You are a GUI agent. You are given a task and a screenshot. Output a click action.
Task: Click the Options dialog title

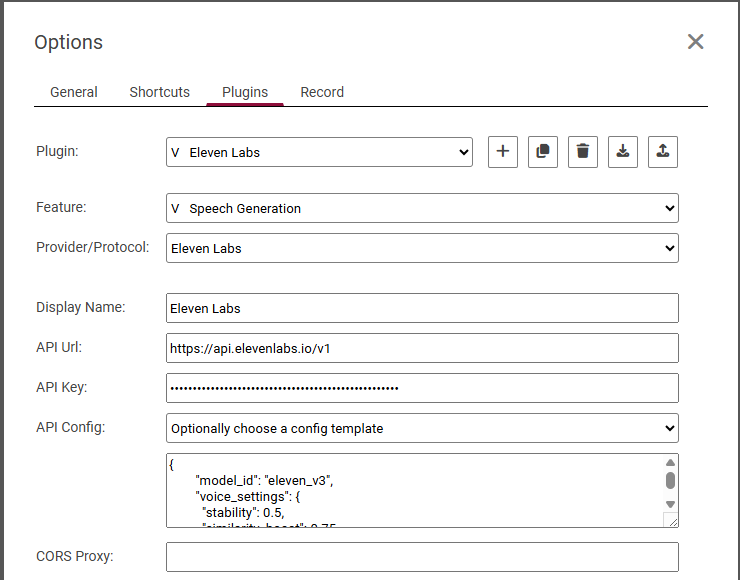coord(68,42)
